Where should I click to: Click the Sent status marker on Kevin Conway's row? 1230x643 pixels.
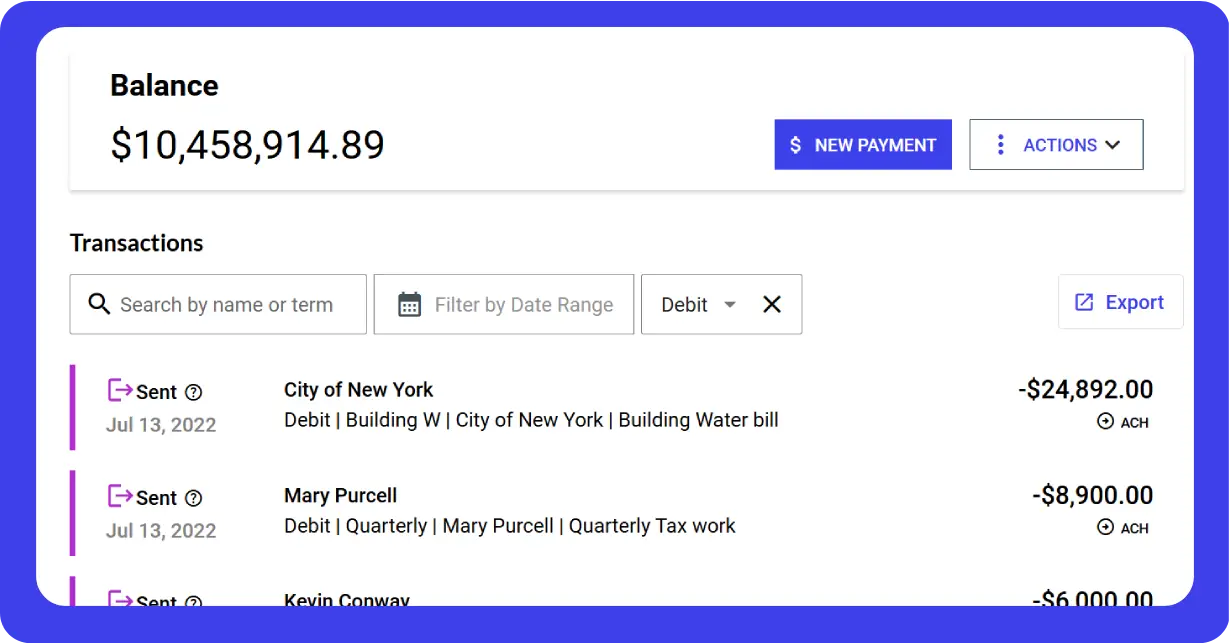(x=150, y=600)
